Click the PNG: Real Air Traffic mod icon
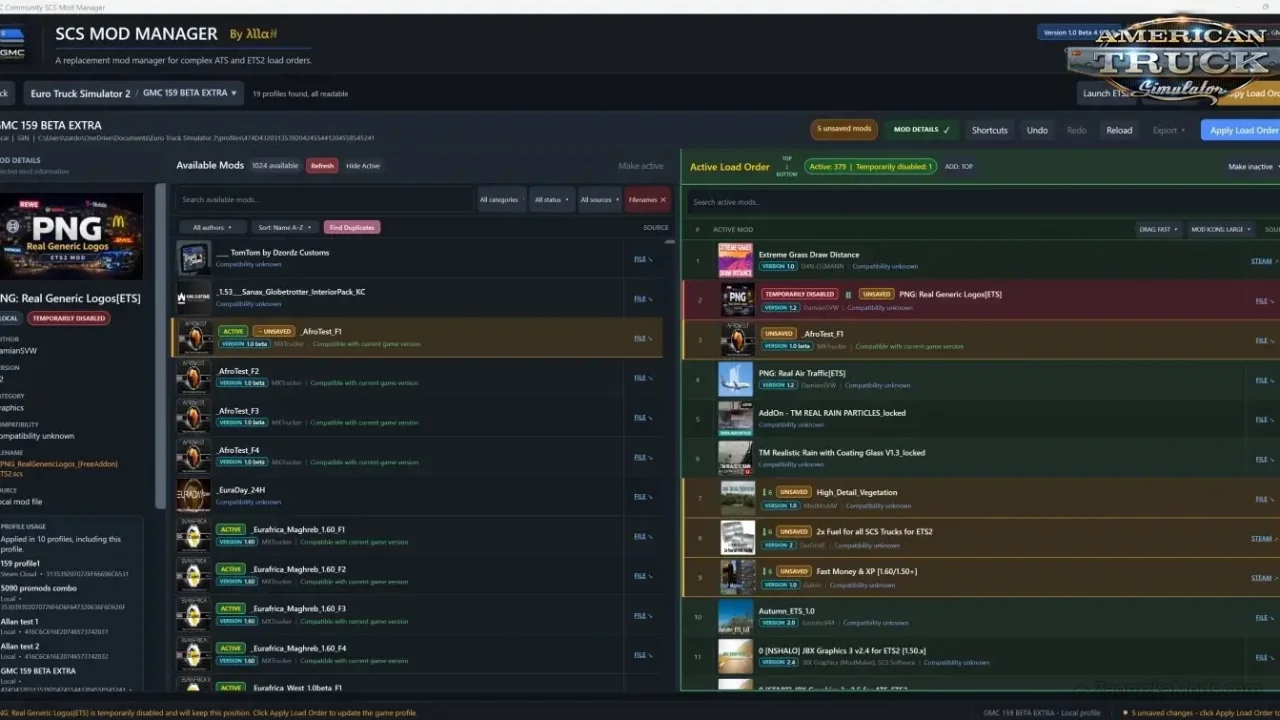 735,379
